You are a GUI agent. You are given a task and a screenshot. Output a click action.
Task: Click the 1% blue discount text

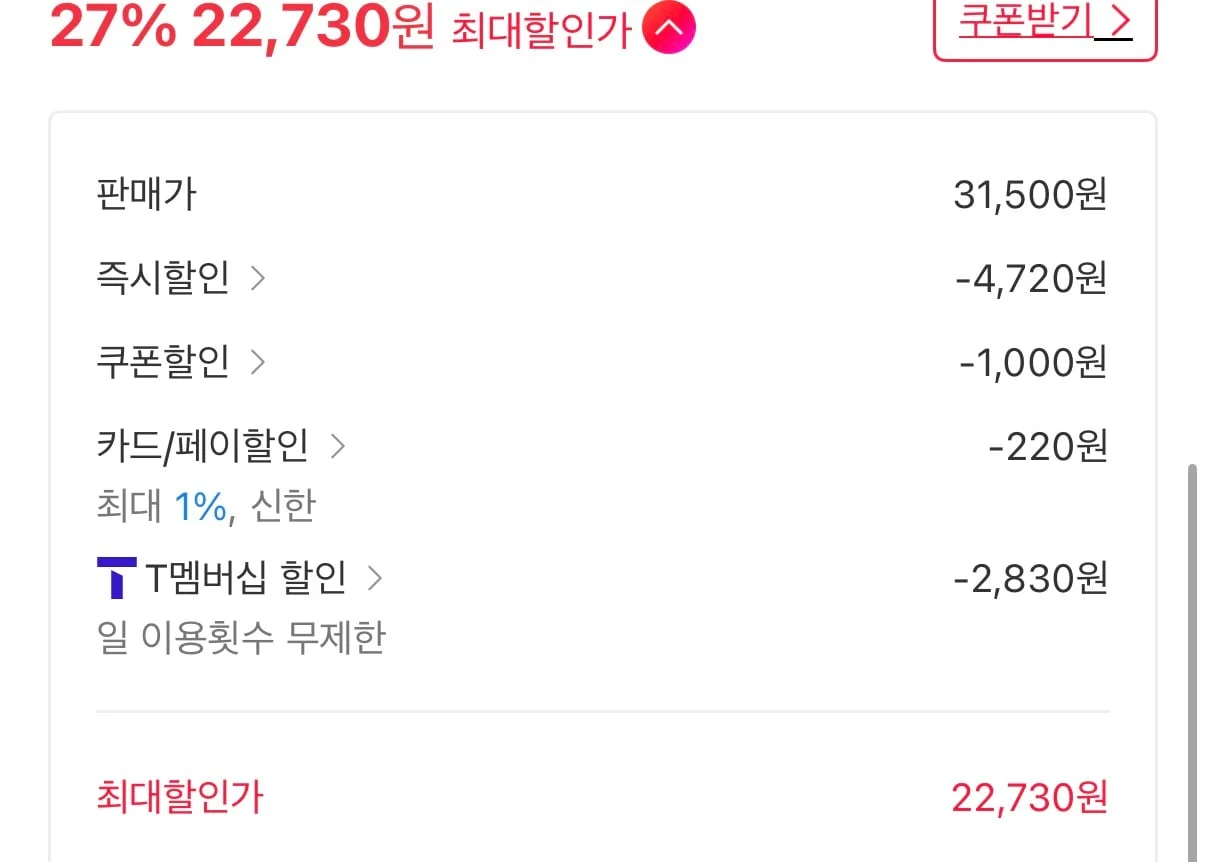point(200,507)
